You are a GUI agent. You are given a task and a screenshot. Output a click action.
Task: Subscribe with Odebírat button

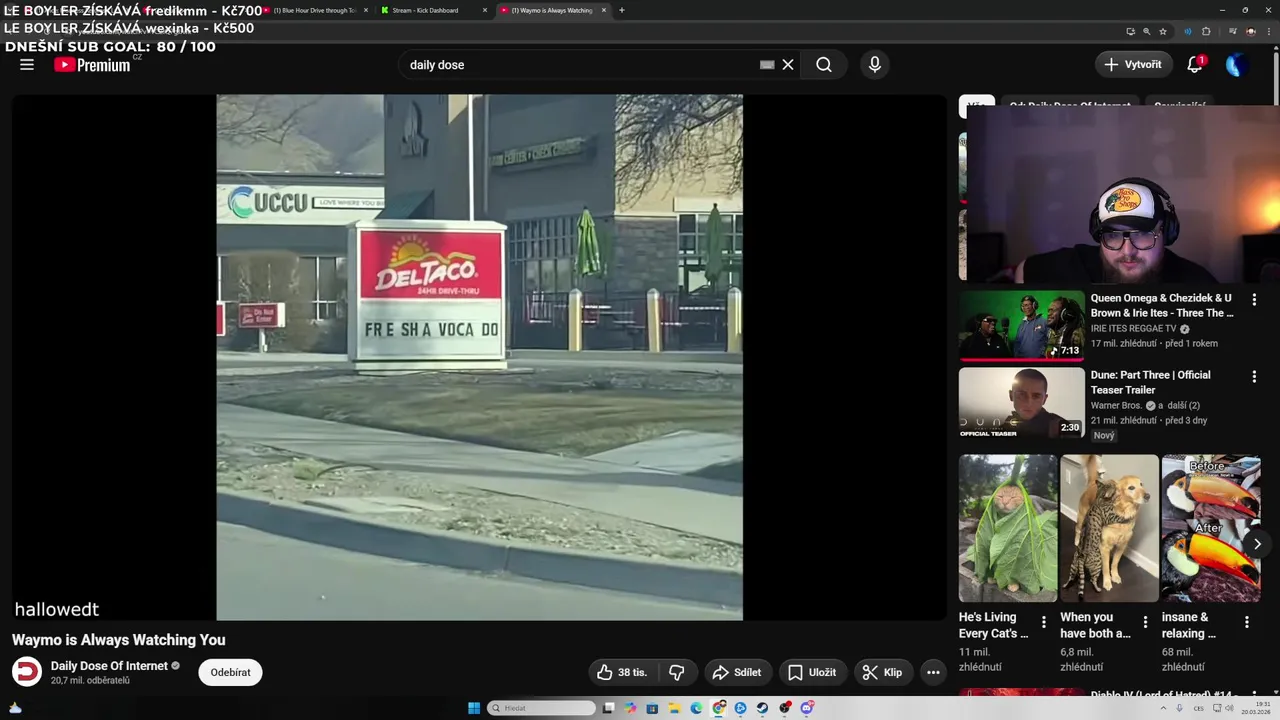click(230, 673)
